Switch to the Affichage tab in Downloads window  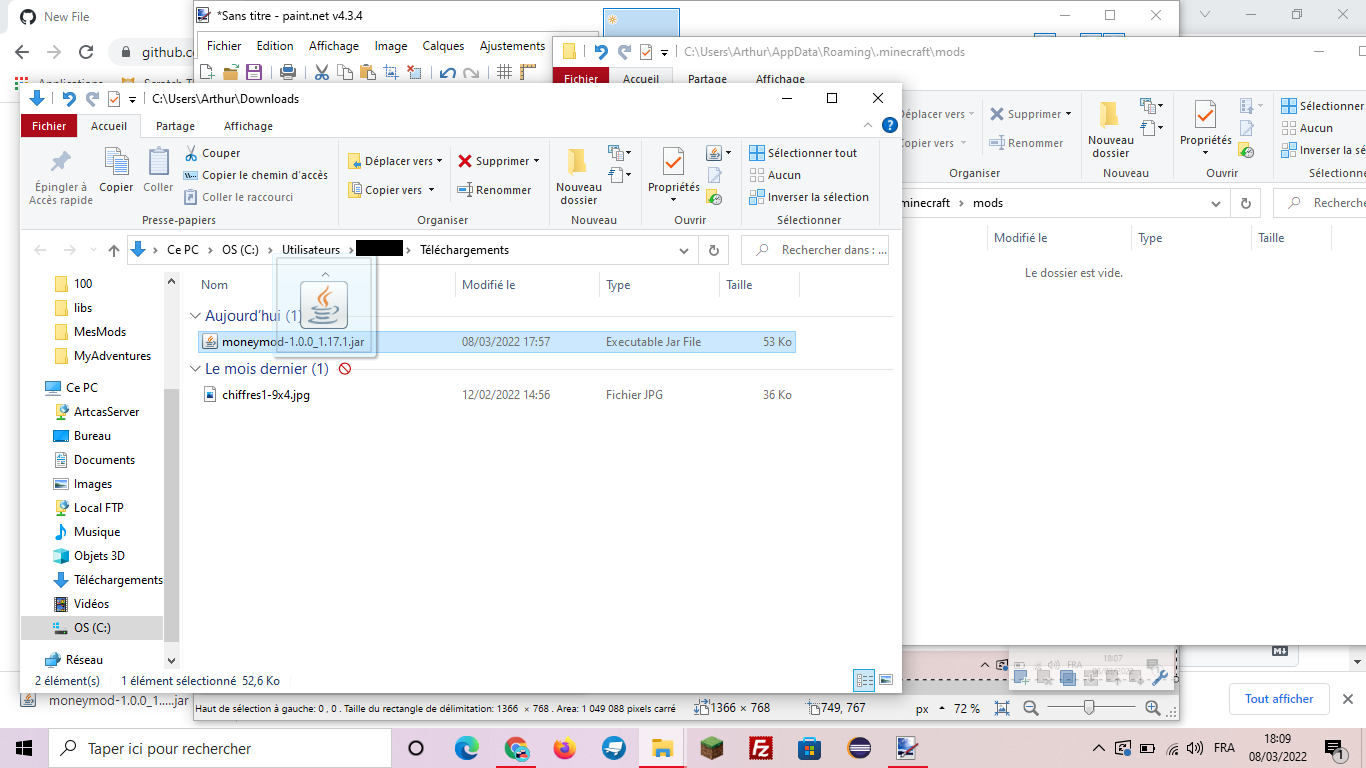pos(248,126)
